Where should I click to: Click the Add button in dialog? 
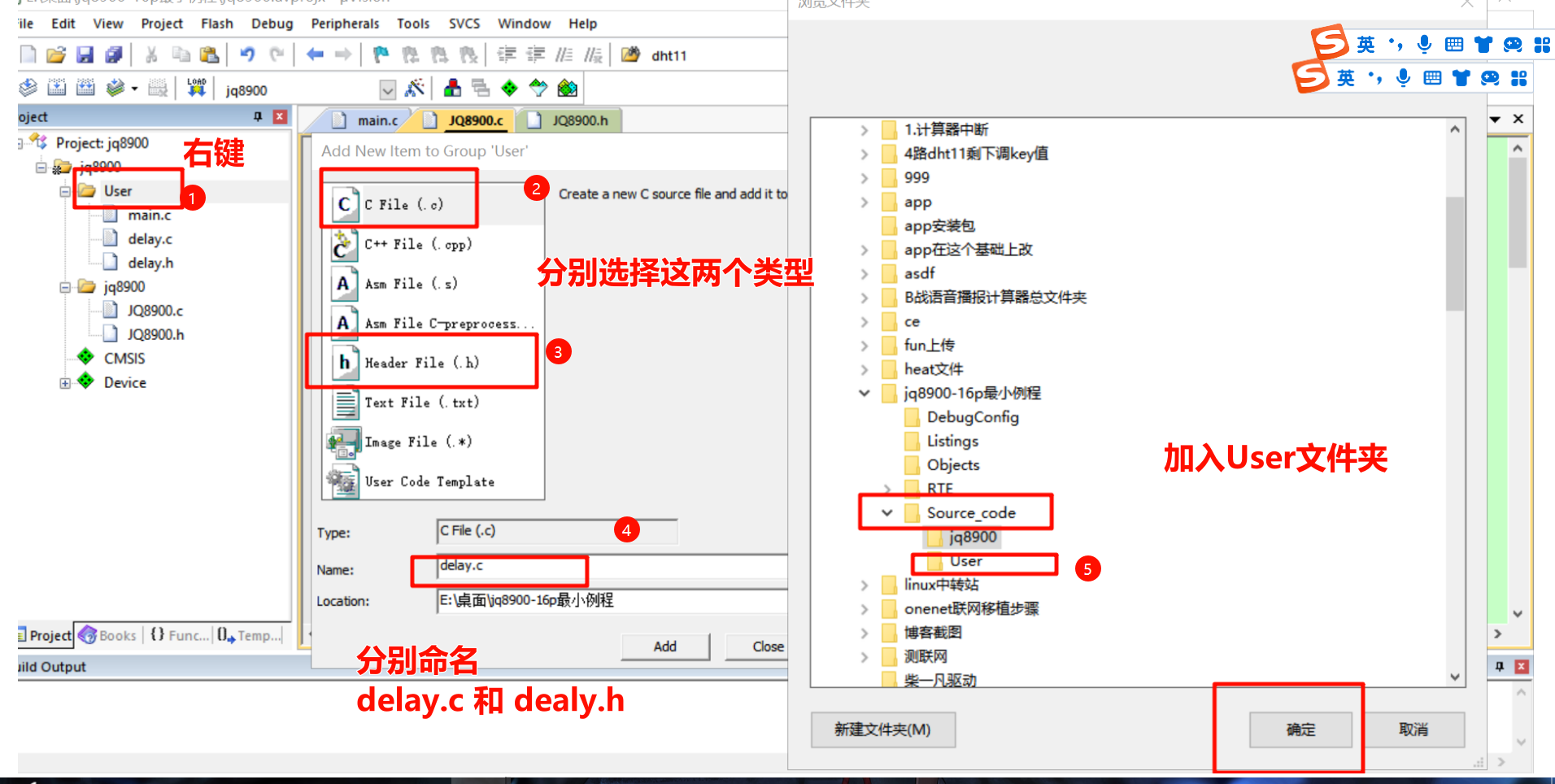pos(665,647)
